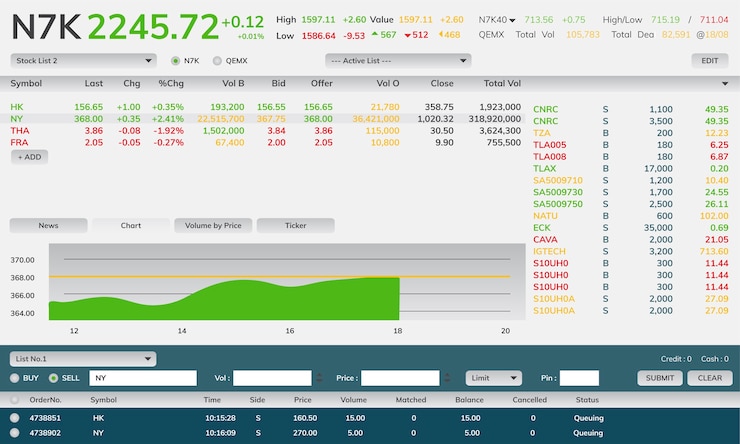Screen dimensions: 740x444
Task: Click the N7K index value 2245.72
Action: pos(153,26)
